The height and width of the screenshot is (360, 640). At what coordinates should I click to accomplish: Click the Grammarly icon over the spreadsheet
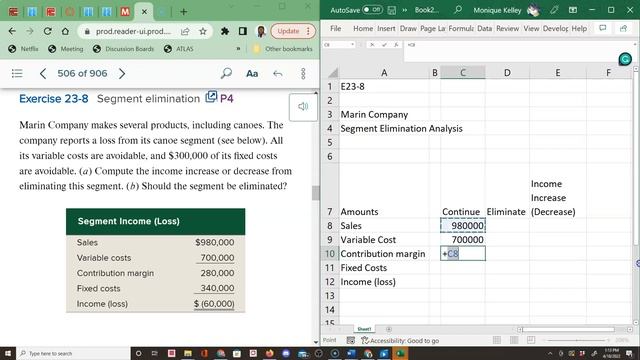coord(625,60)
